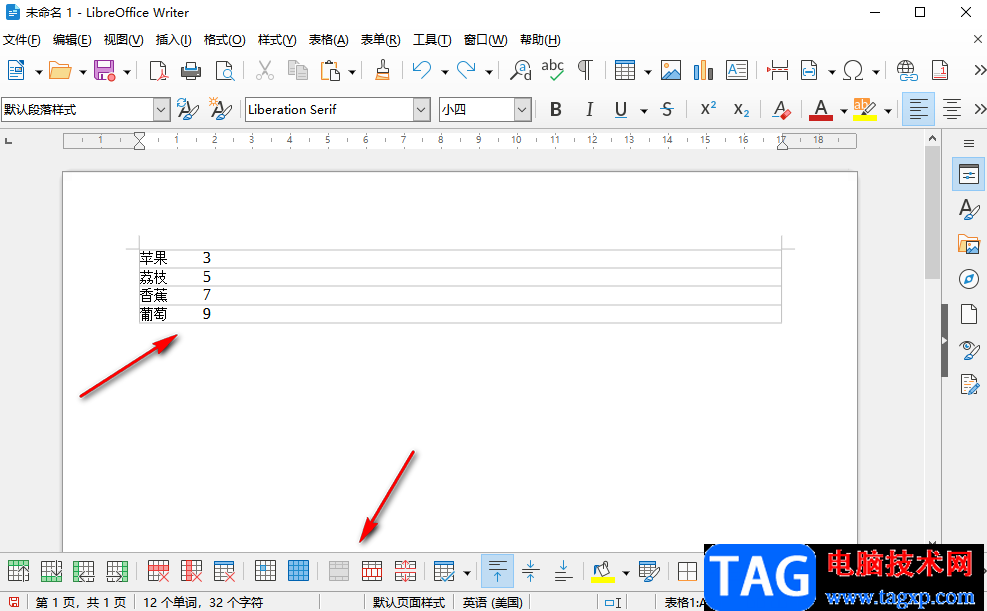987x611 pixels.
Task: Toggle Superscript
Action: (x=708, y=109)
